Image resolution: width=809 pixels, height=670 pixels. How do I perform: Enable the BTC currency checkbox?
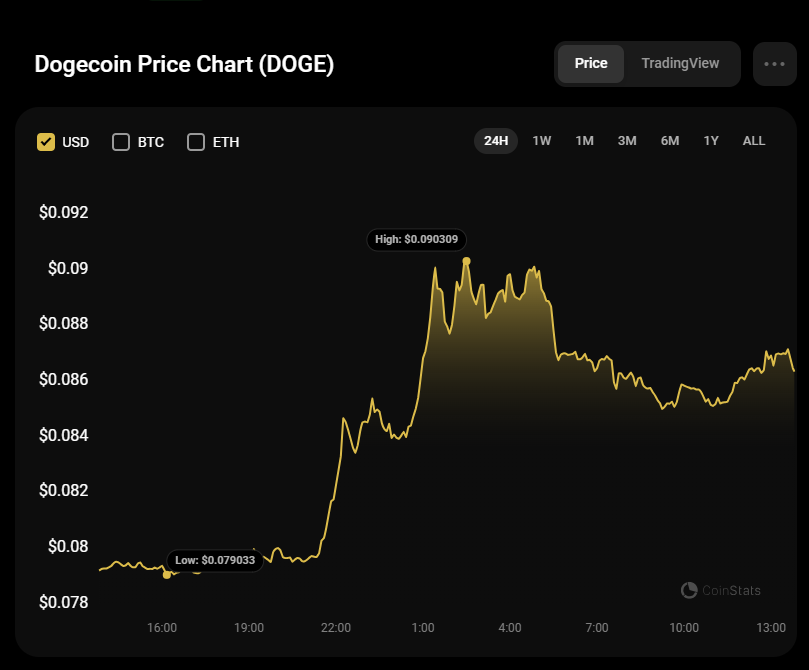pos(121,141)
